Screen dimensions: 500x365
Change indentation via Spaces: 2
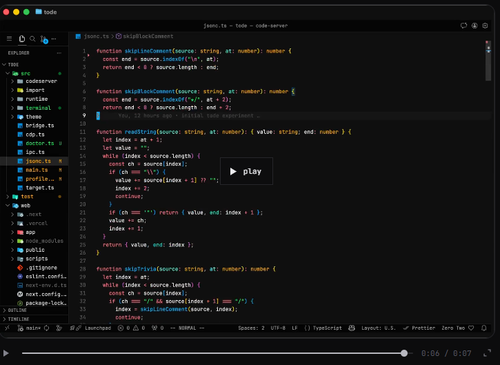pyautogui.click(x=251, y=328)
